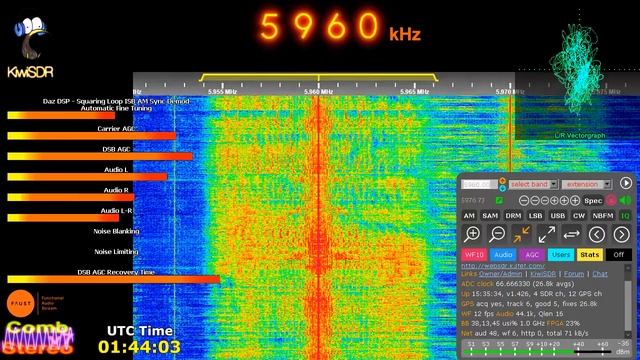
Task: Click the 5.955 MHz scale label
Action: (222, 92)
